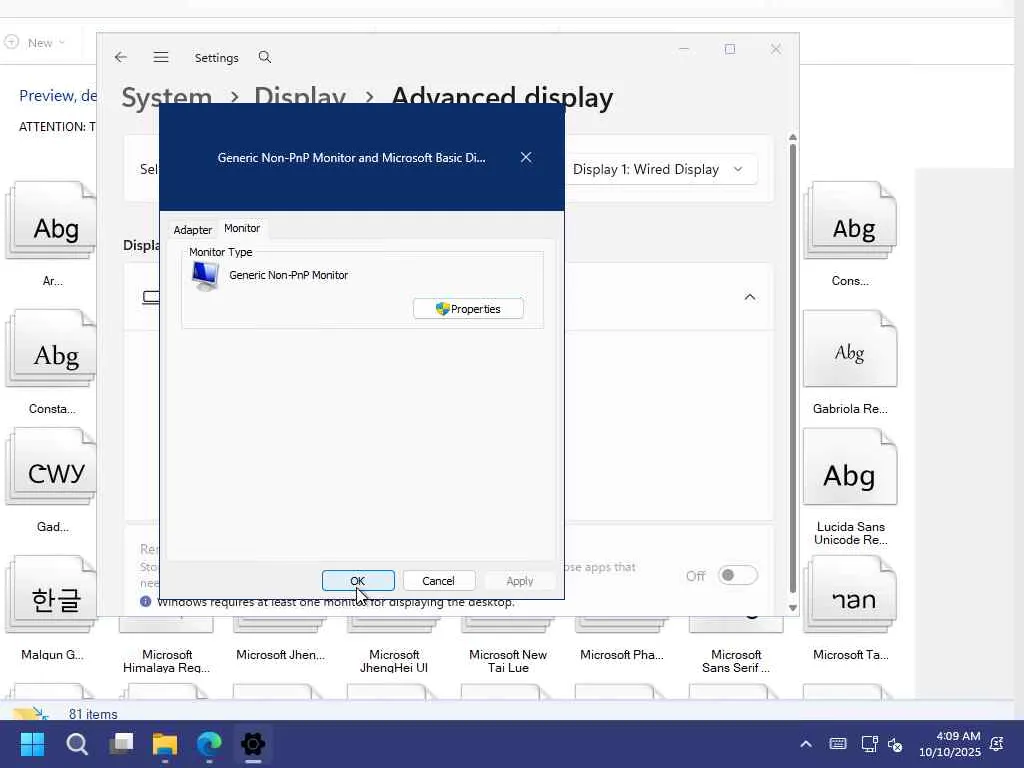Click the touch keyboard tray icon
The image size is (1024, 768).
point(838,744)
